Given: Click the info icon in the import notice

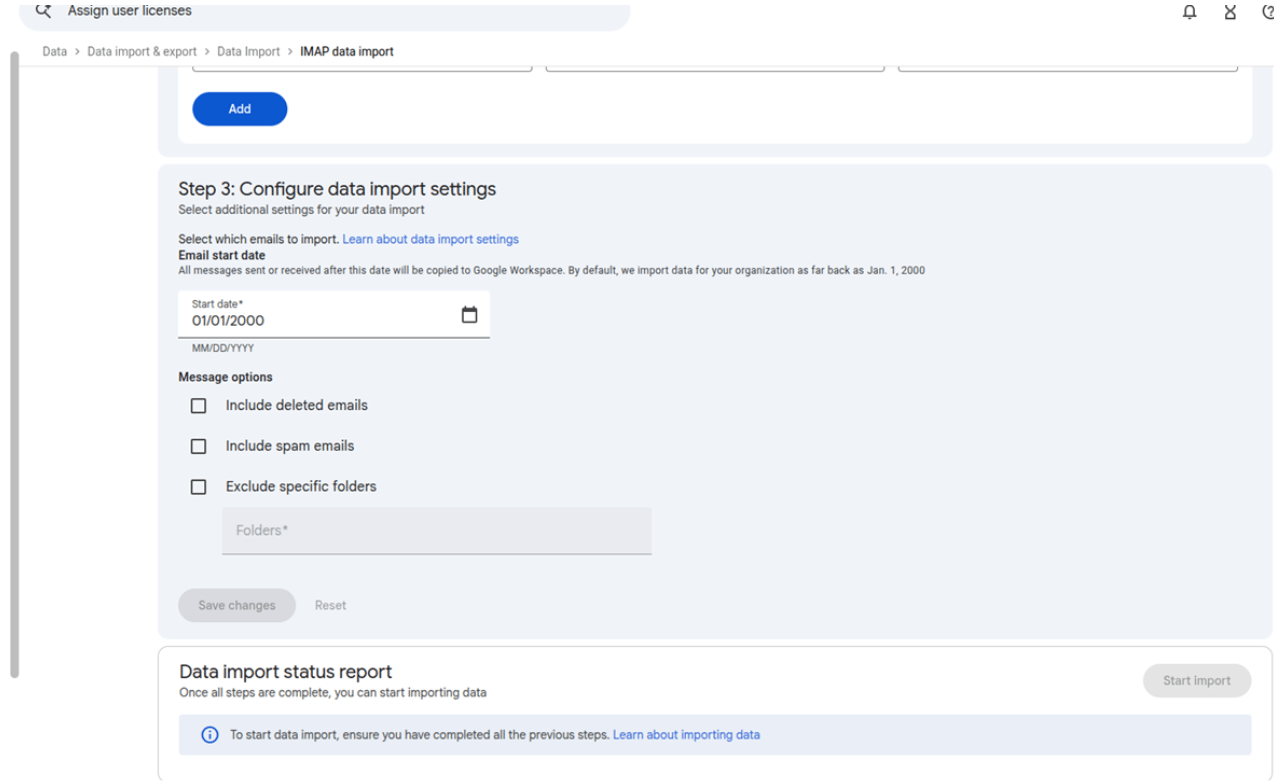Looking at the screenshot, I should tap(210, 735).
